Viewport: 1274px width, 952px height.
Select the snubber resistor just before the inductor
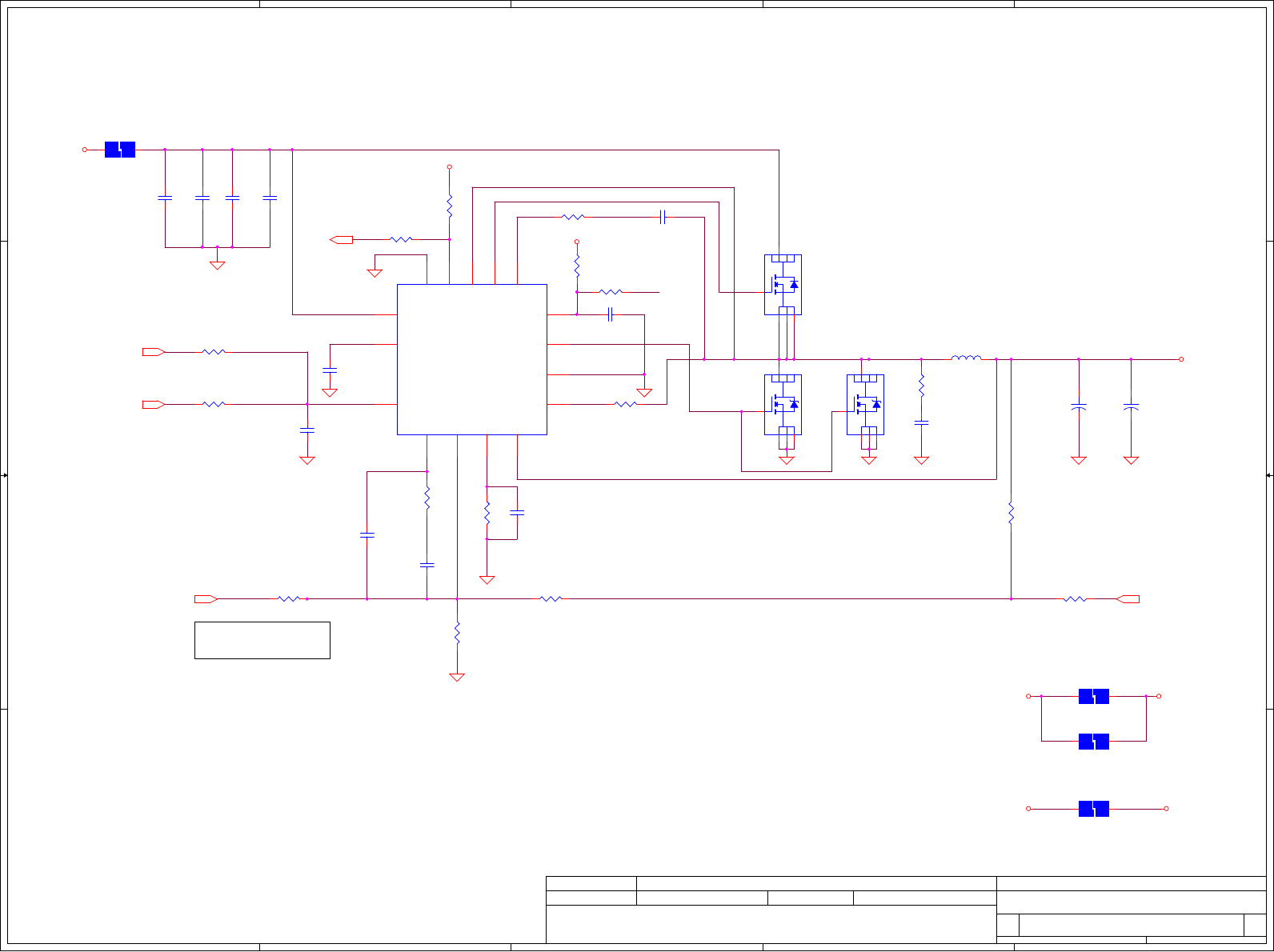tap(921, 386)
